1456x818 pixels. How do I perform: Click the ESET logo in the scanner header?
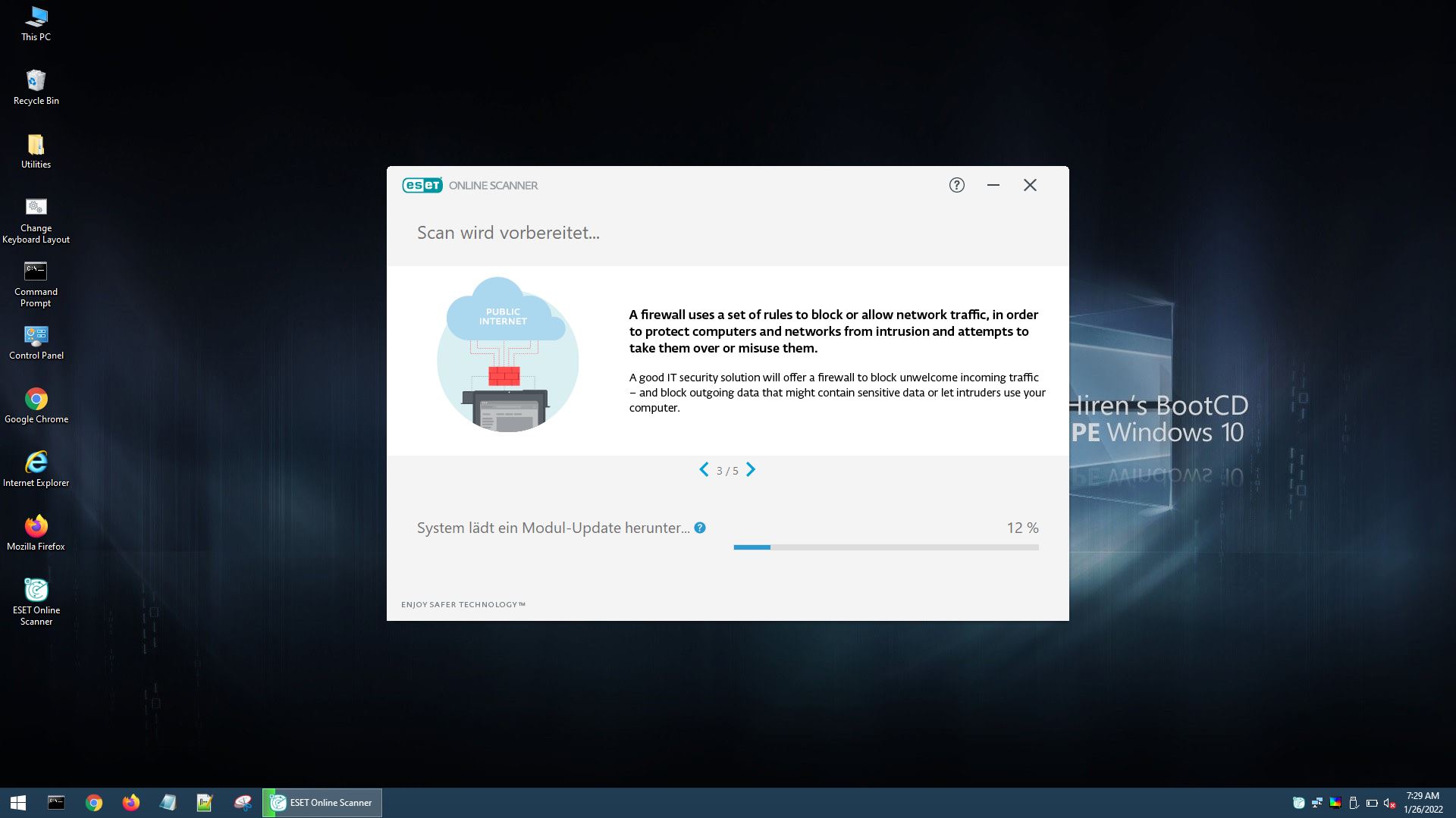pyautogui.click(x=422, y=185)
